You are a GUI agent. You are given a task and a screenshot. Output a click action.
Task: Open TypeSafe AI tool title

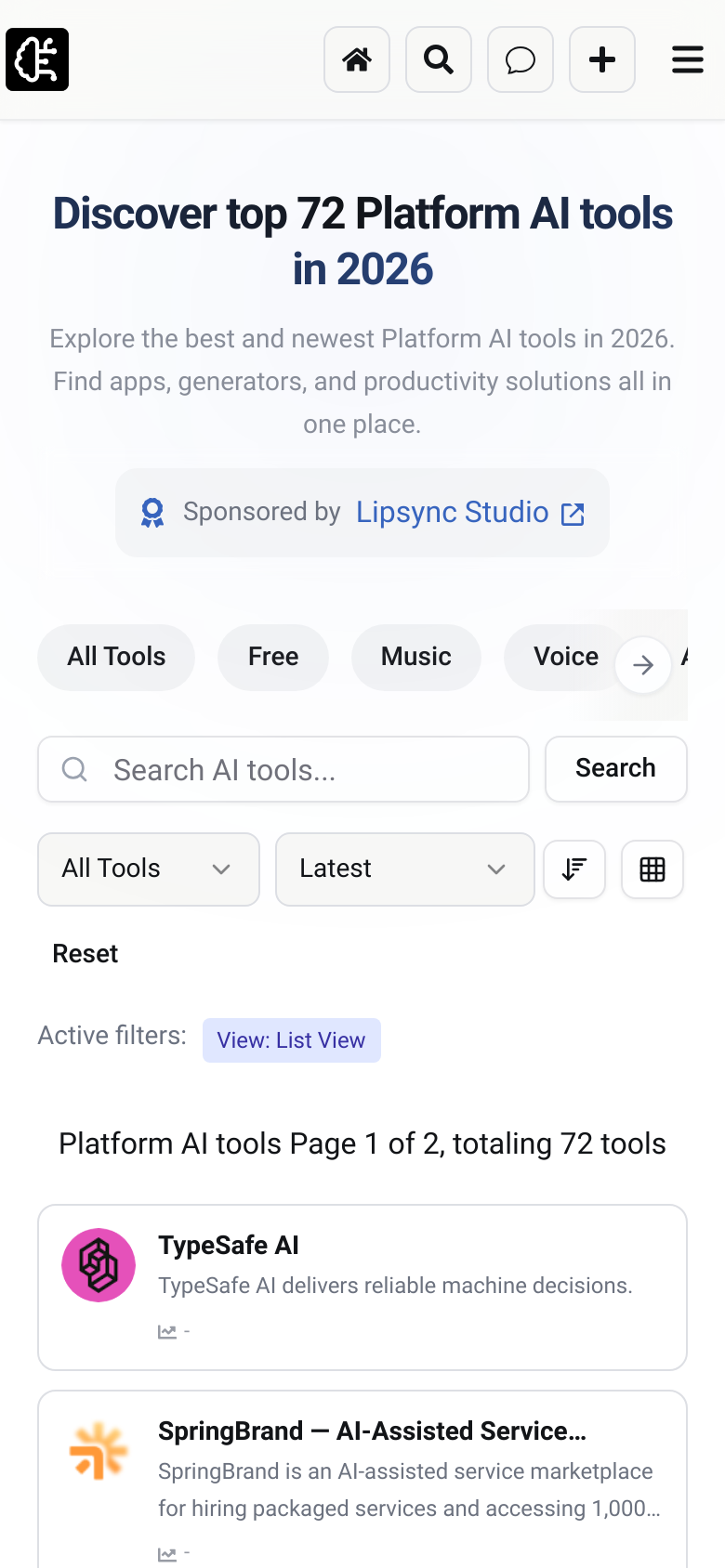[229, 1246]
